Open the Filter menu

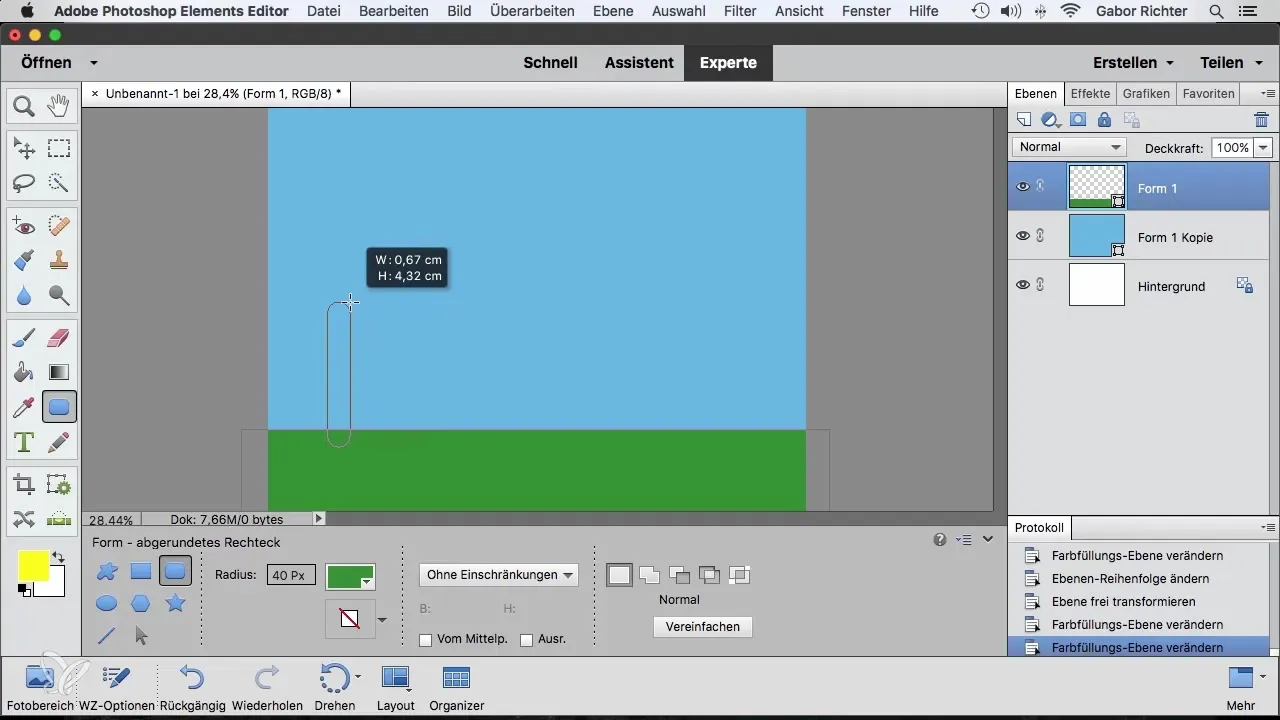pos(740,11)
